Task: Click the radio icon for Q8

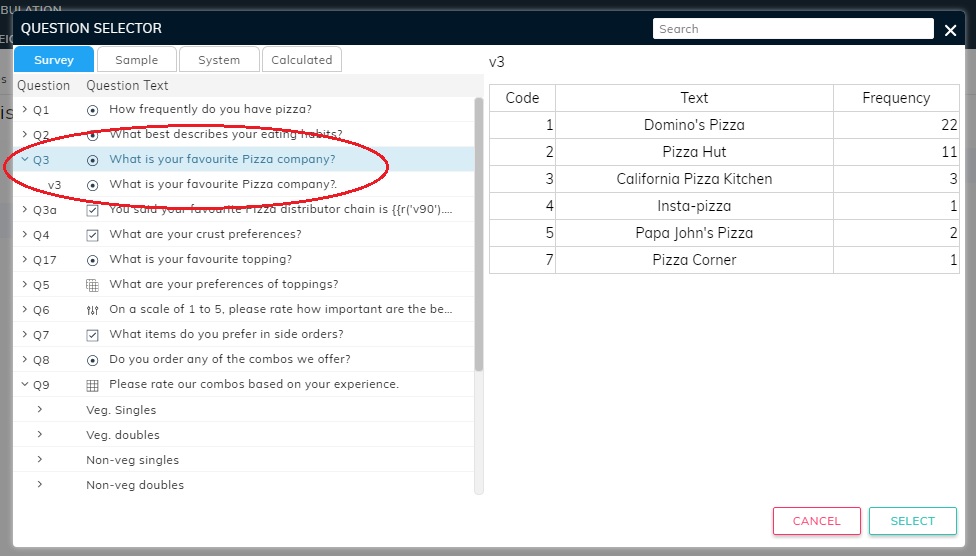Action: (x=92, y=360)
